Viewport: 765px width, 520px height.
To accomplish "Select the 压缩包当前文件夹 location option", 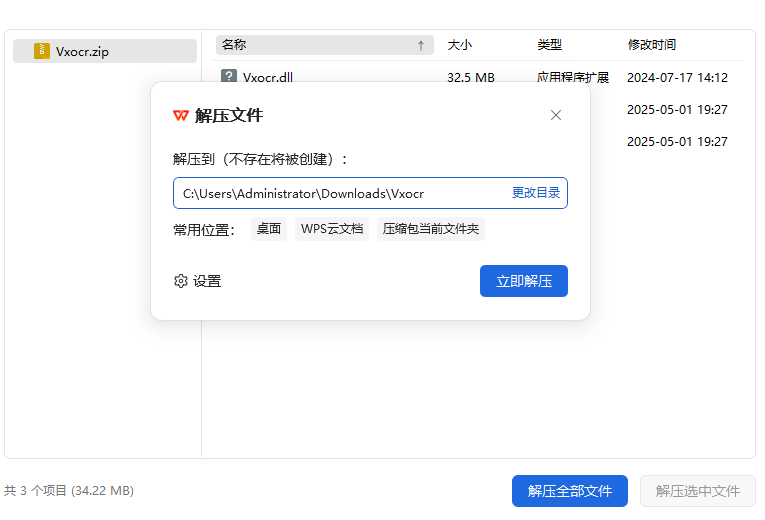I will coord(431,229).
